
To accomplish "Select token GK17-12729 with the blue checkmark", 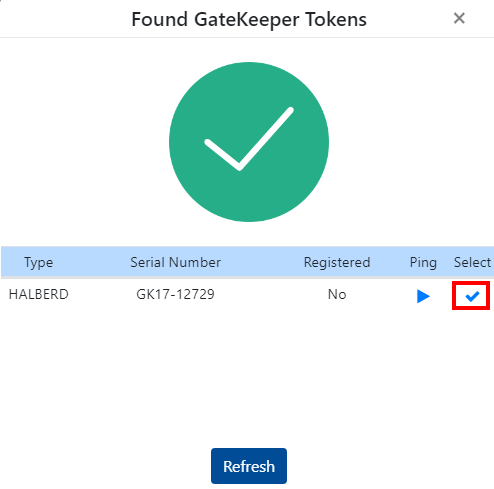I will click(x=472, y=296).
